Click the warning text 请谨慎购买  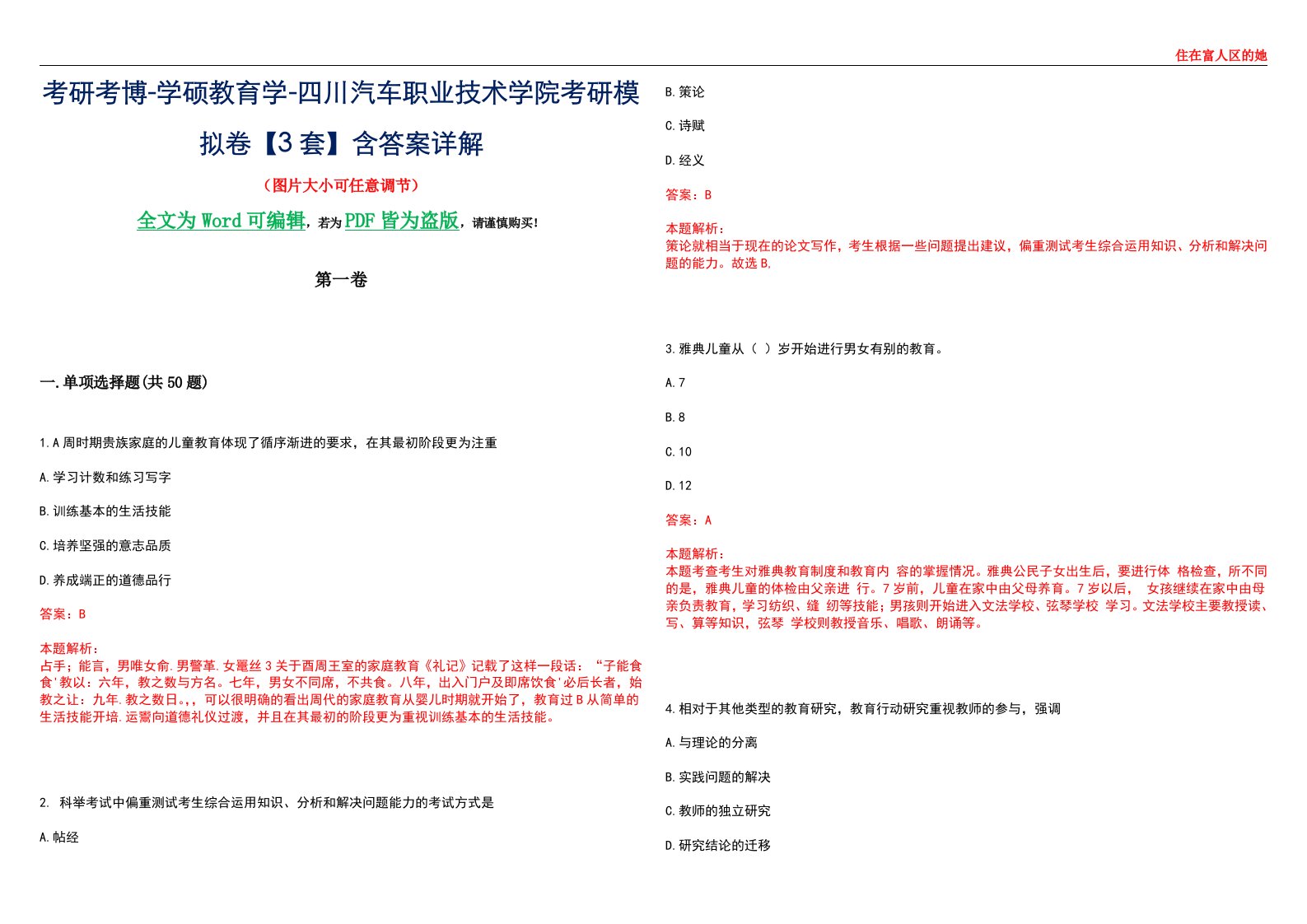pos(505,223)
